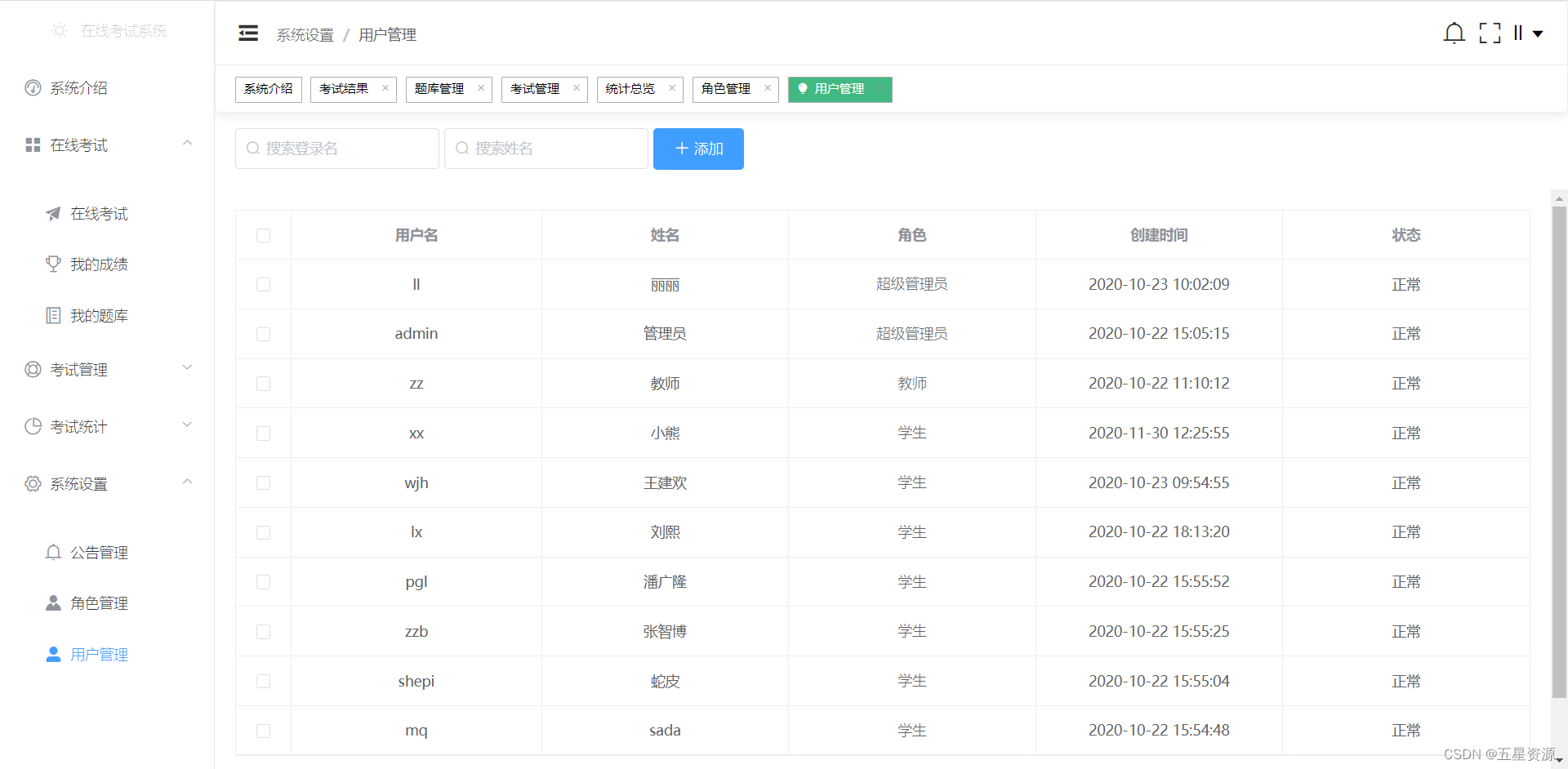Open the user dropdown arrow in header

pyautogui.click(x=1538, y=34)
